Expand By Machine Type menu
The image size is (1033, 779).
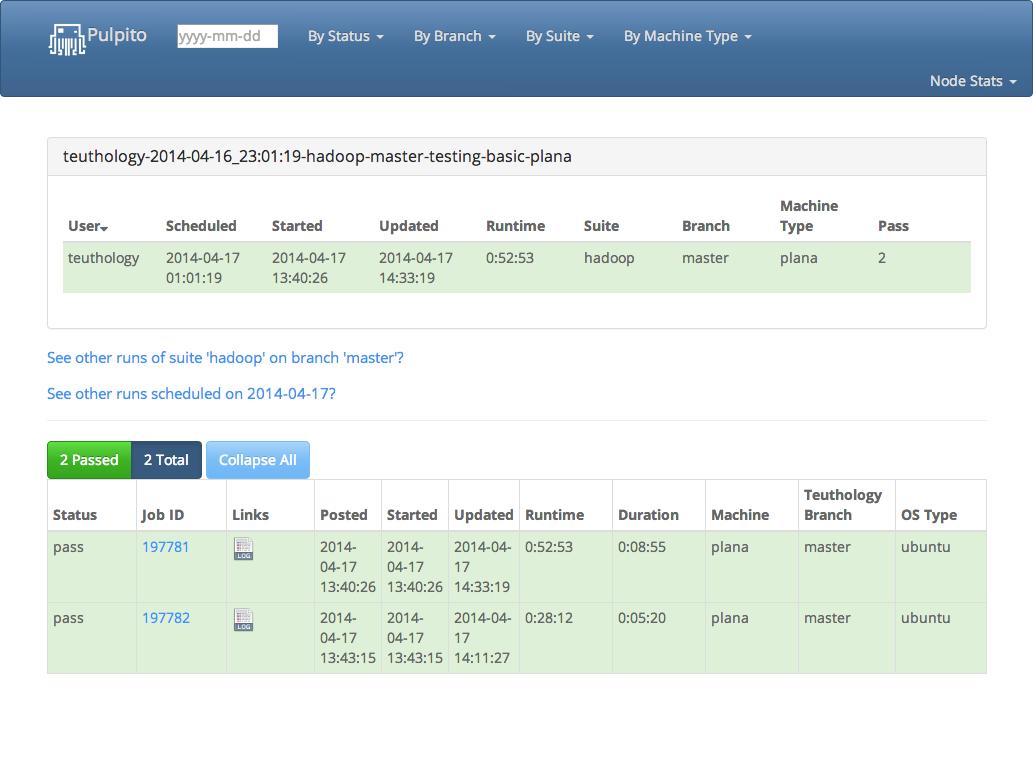687,36
